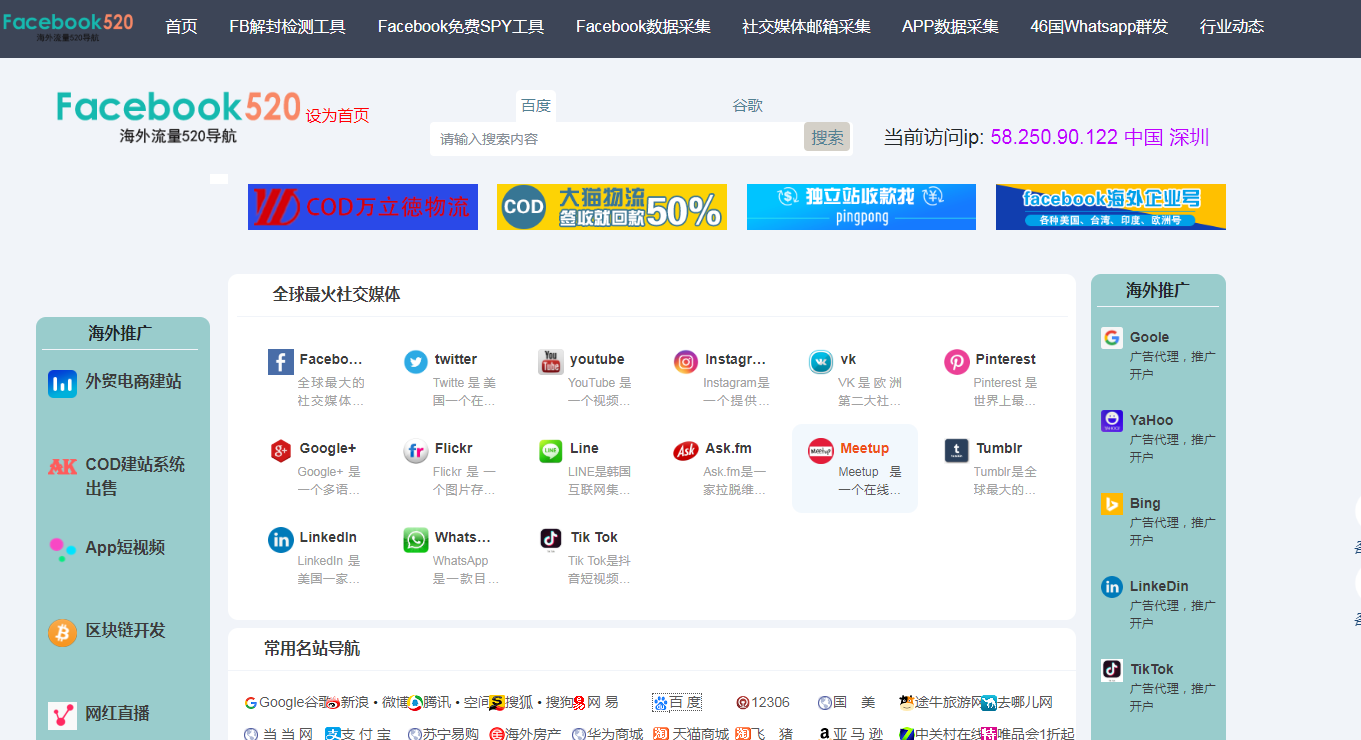Open the 海外房产 link
This screenshot has width=1361, height=740.
pos(525,735)
